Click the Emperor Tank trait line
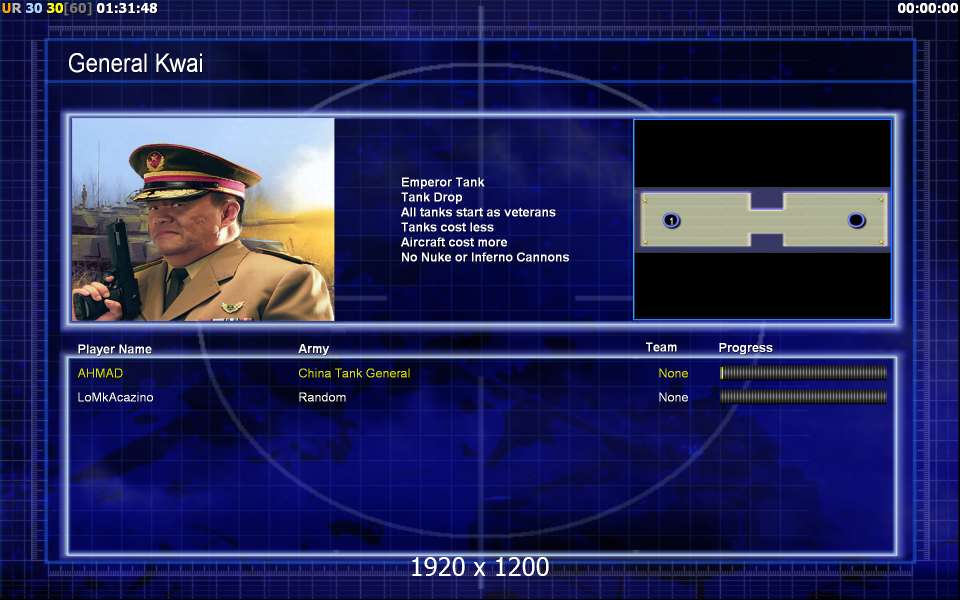 442,182
